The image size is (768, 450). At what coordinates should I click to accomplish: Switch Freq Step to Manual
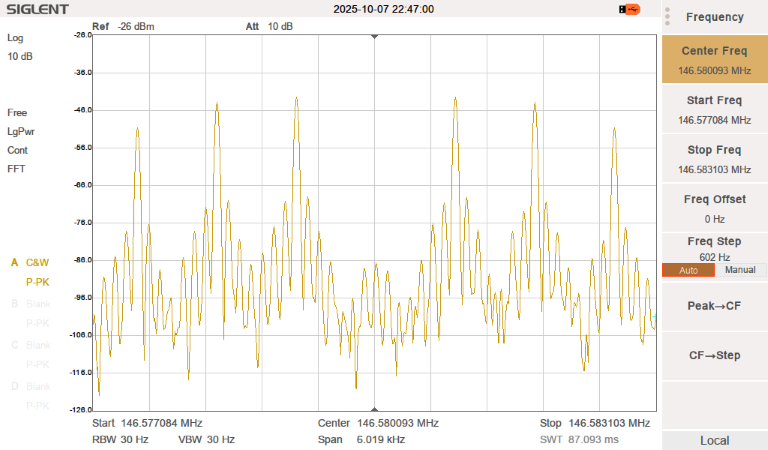click(740, 270)
